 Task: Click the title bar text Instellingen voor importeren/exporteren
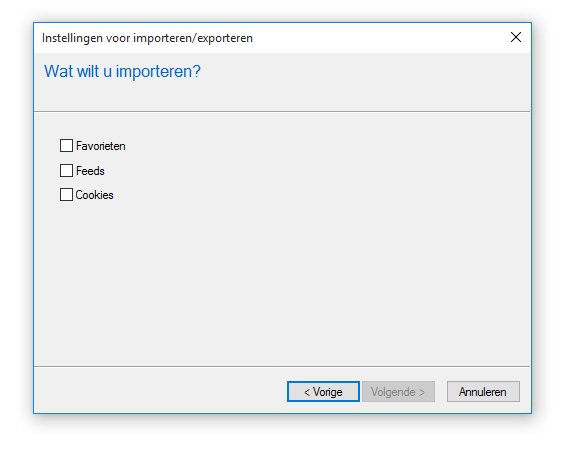[147, 38]
